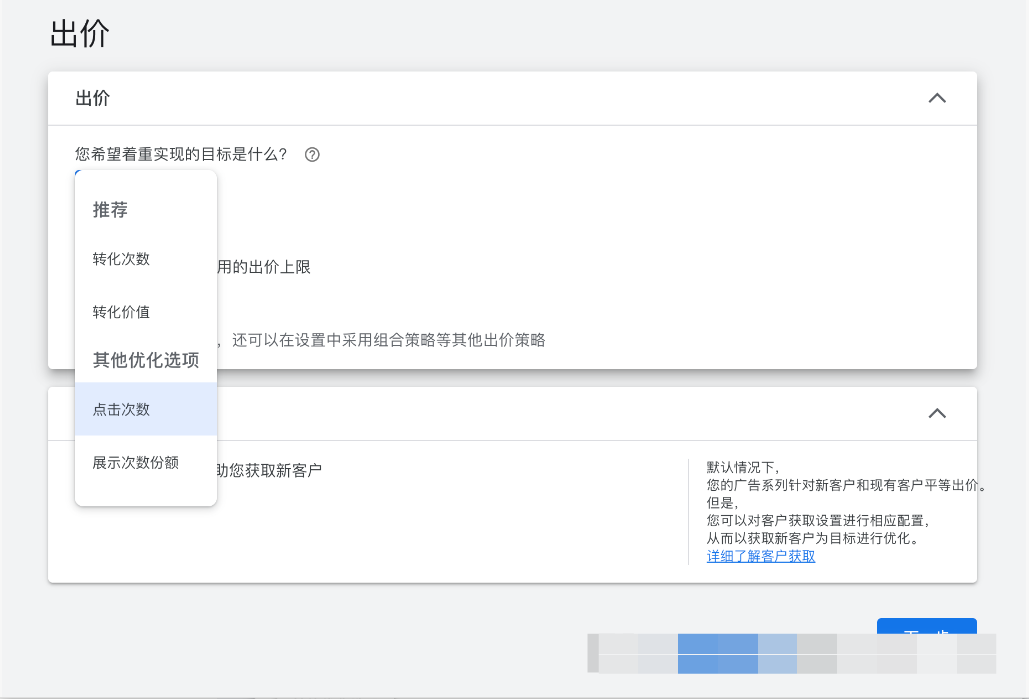Collapse the customer acquisition section chevron
The height and width of the screenshot is (699, 1029).
[937, 413]
